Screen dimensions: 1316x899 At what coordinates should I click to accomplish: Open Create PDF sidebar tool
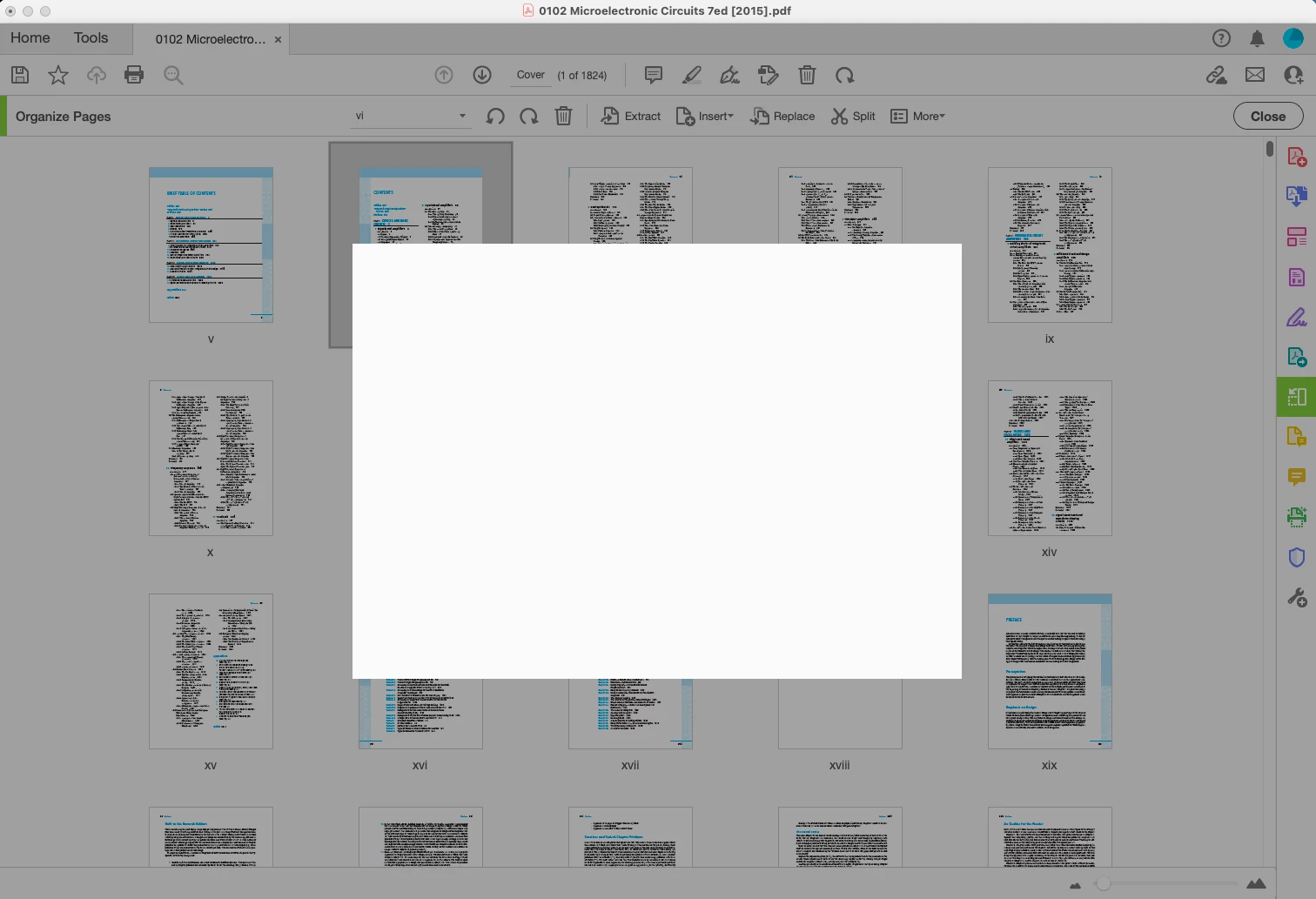[1297, 158]
